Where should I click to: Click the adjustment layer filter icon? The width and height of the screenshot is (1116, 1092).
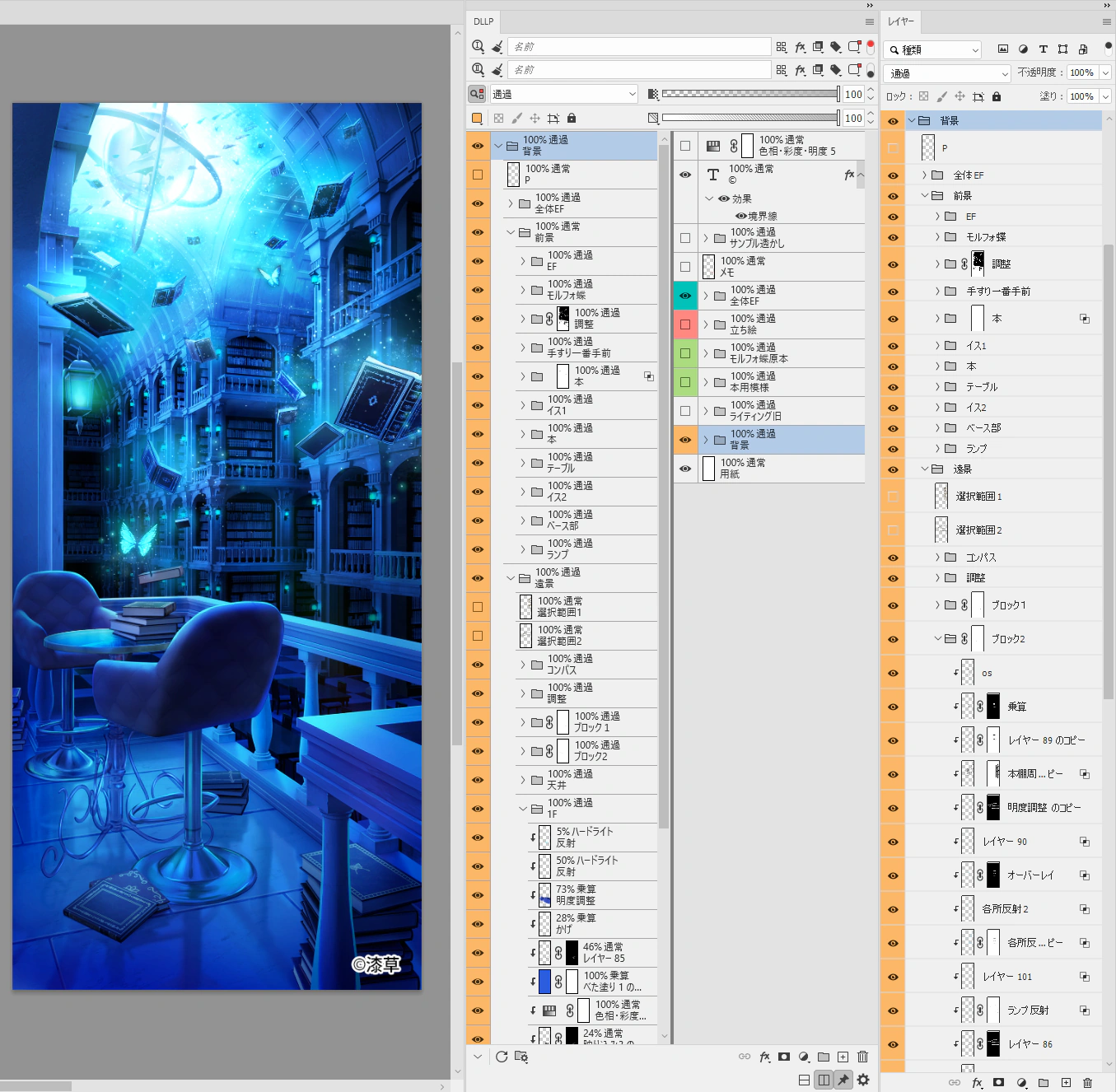click(x=1023, y=49)
